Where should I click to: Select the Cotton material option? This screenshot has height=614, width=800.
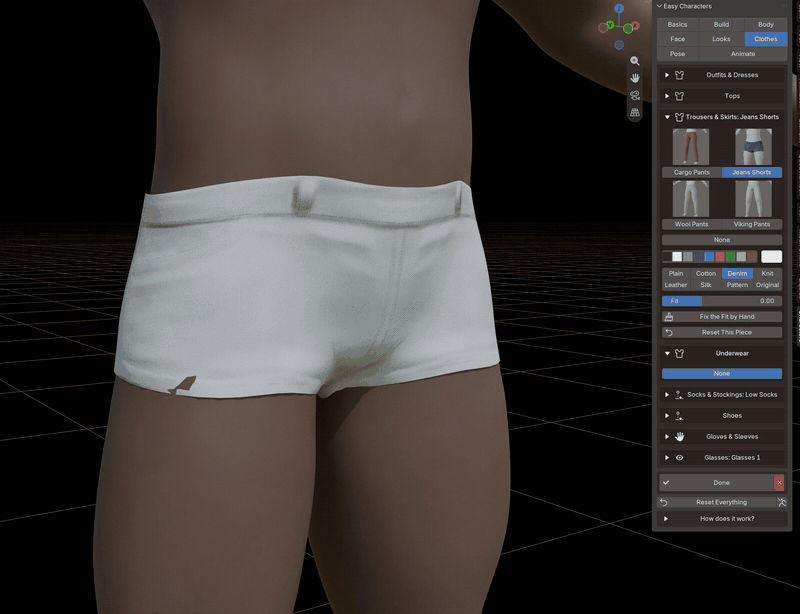pos(706,274)
